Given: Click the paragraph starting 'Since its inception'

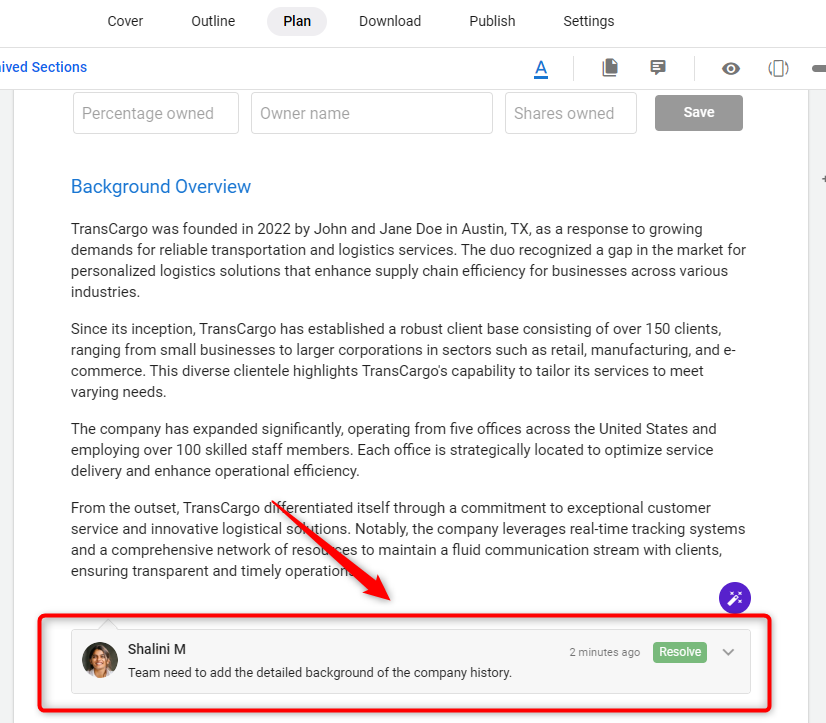Looking at the screenshot, I should click(x=403, y=360).
